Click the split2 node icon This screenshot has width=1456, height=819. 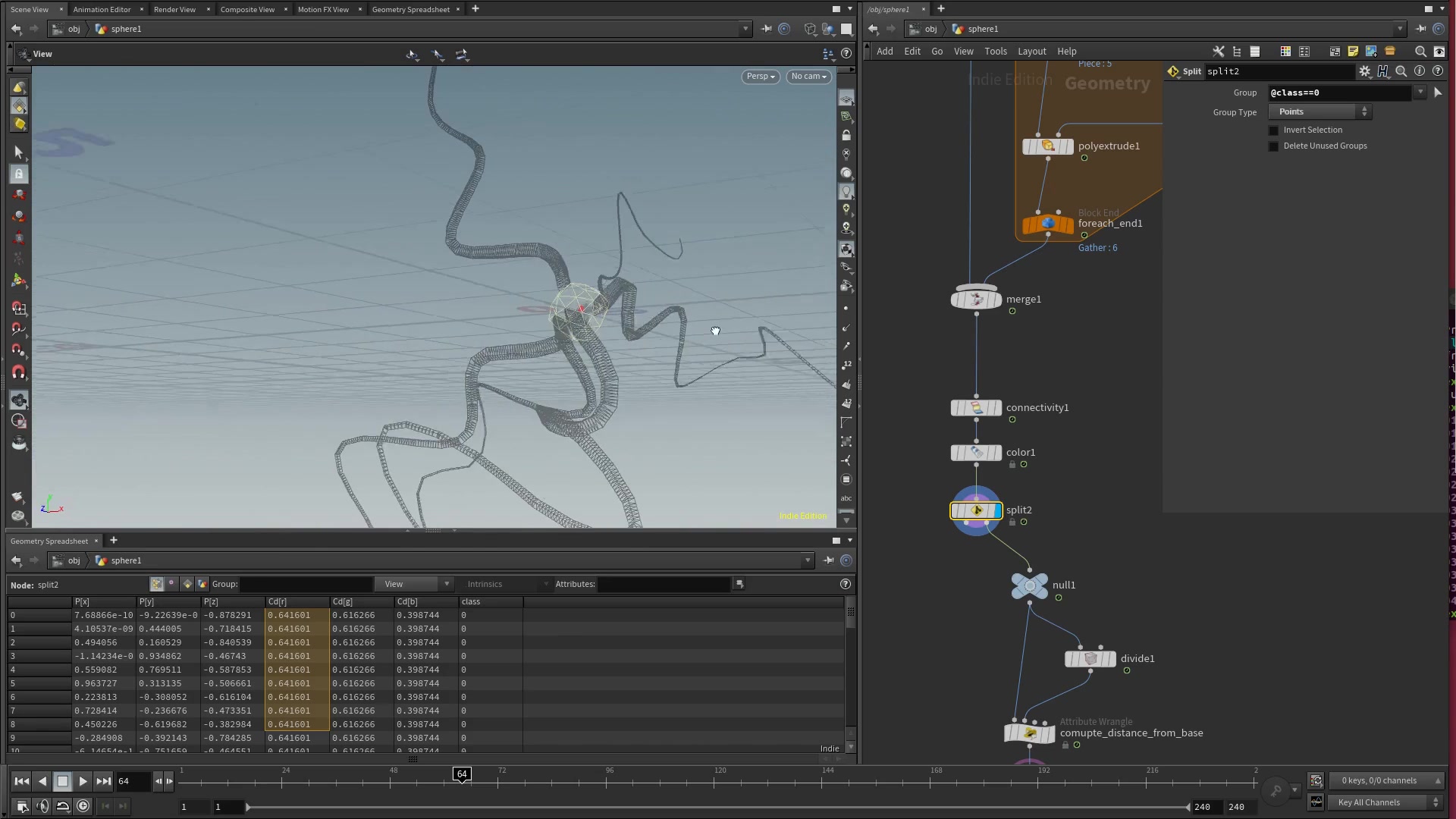click(976, 510)
